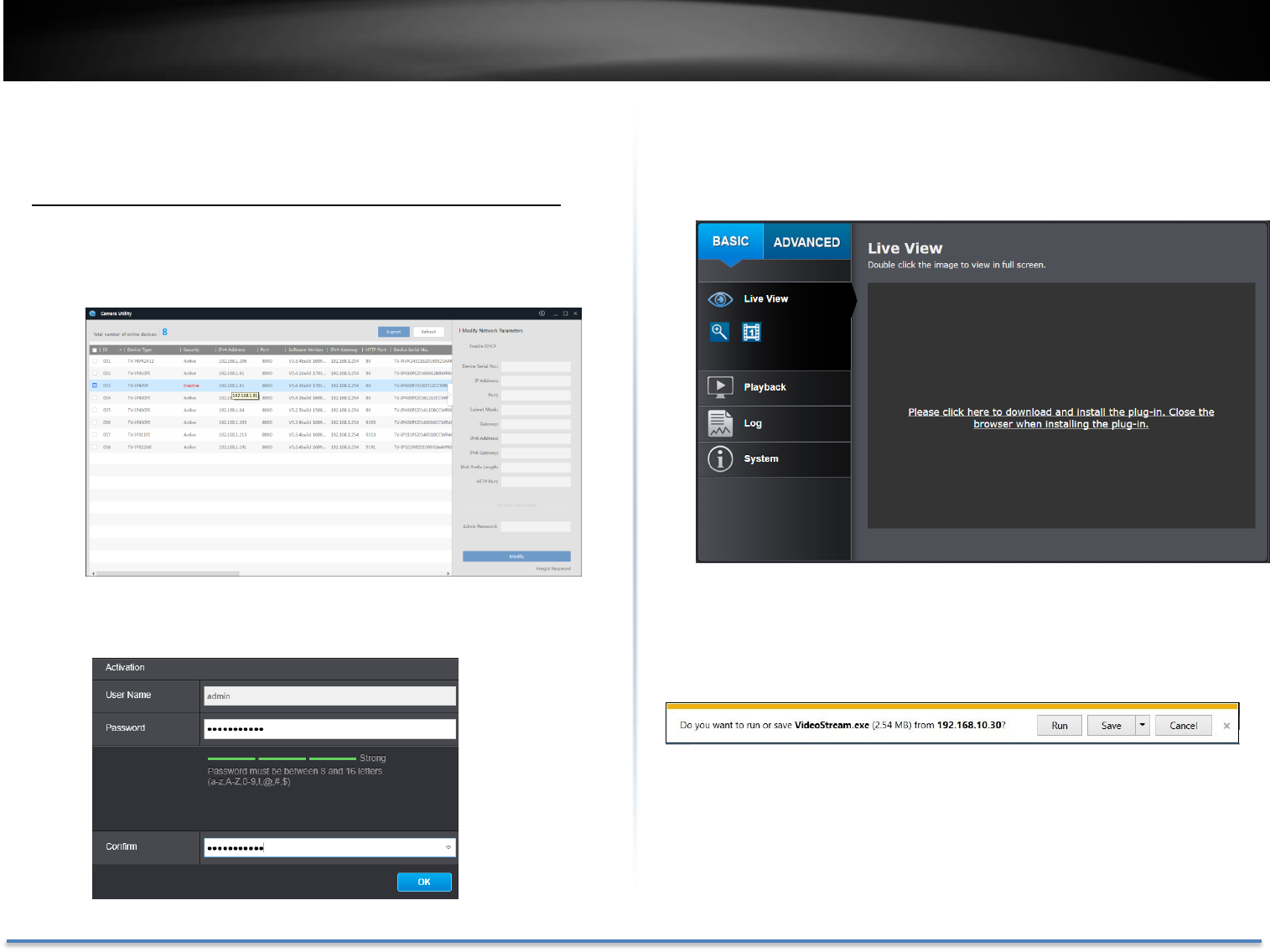Click the zoom magnifier icon under Live View
The image size is (1270, 952).
719,332
